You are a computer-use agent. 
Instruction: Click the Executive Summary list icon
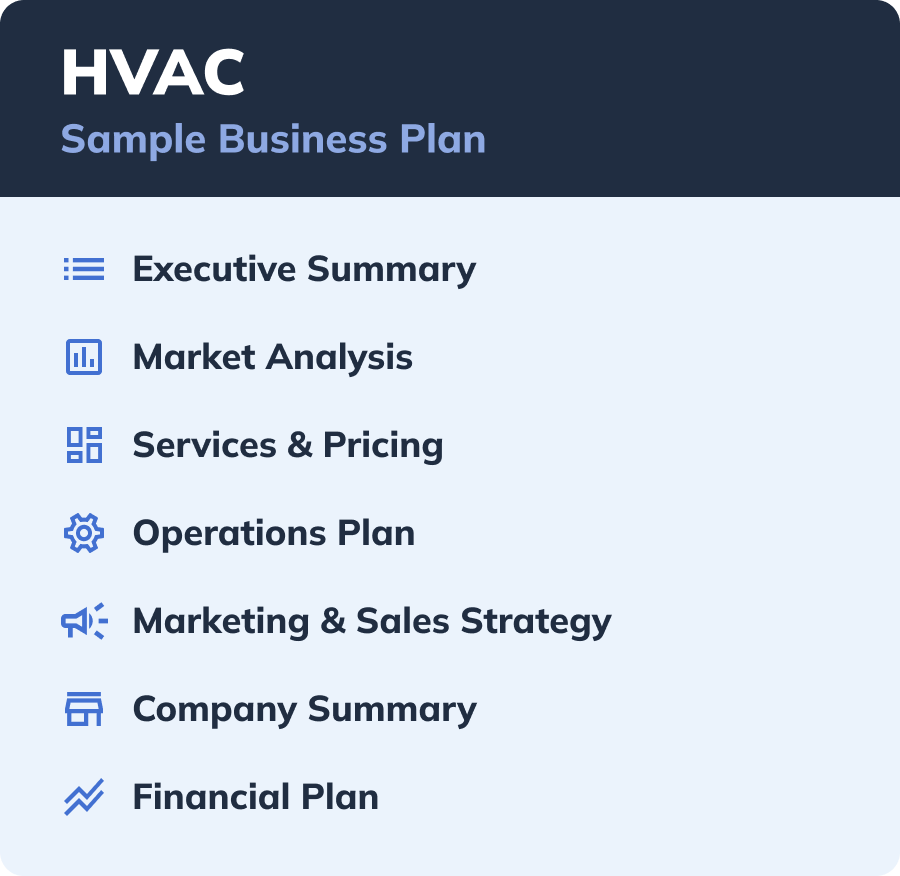(84, 269)
